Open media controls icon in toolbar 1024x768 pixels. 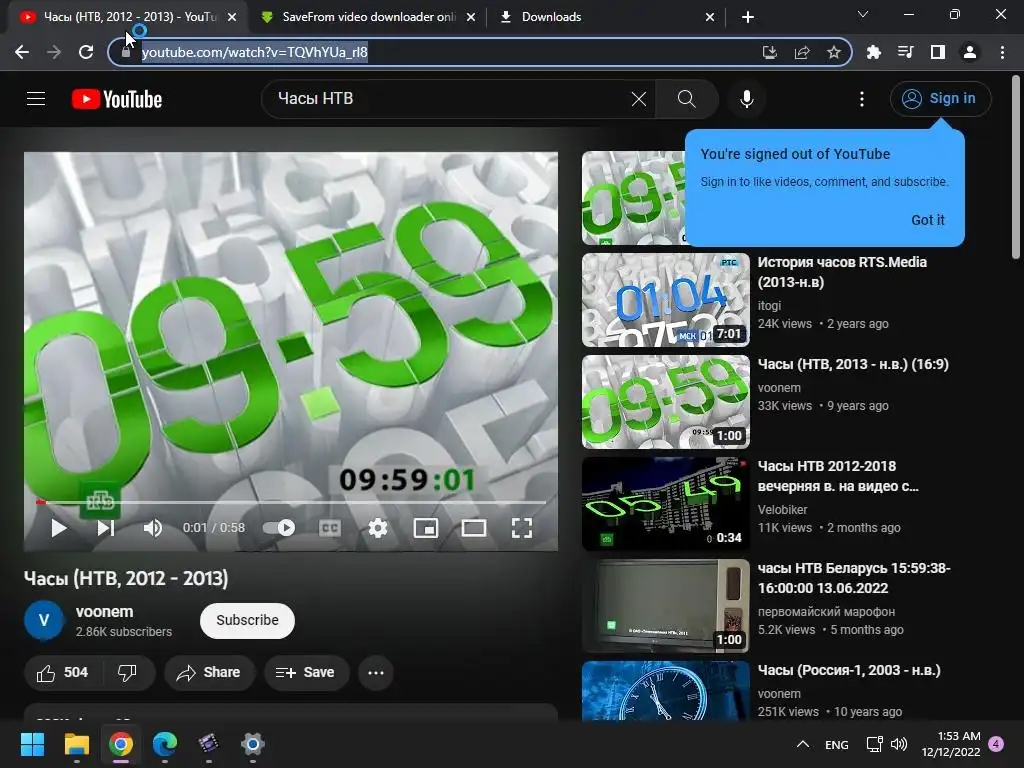(906, 52)
